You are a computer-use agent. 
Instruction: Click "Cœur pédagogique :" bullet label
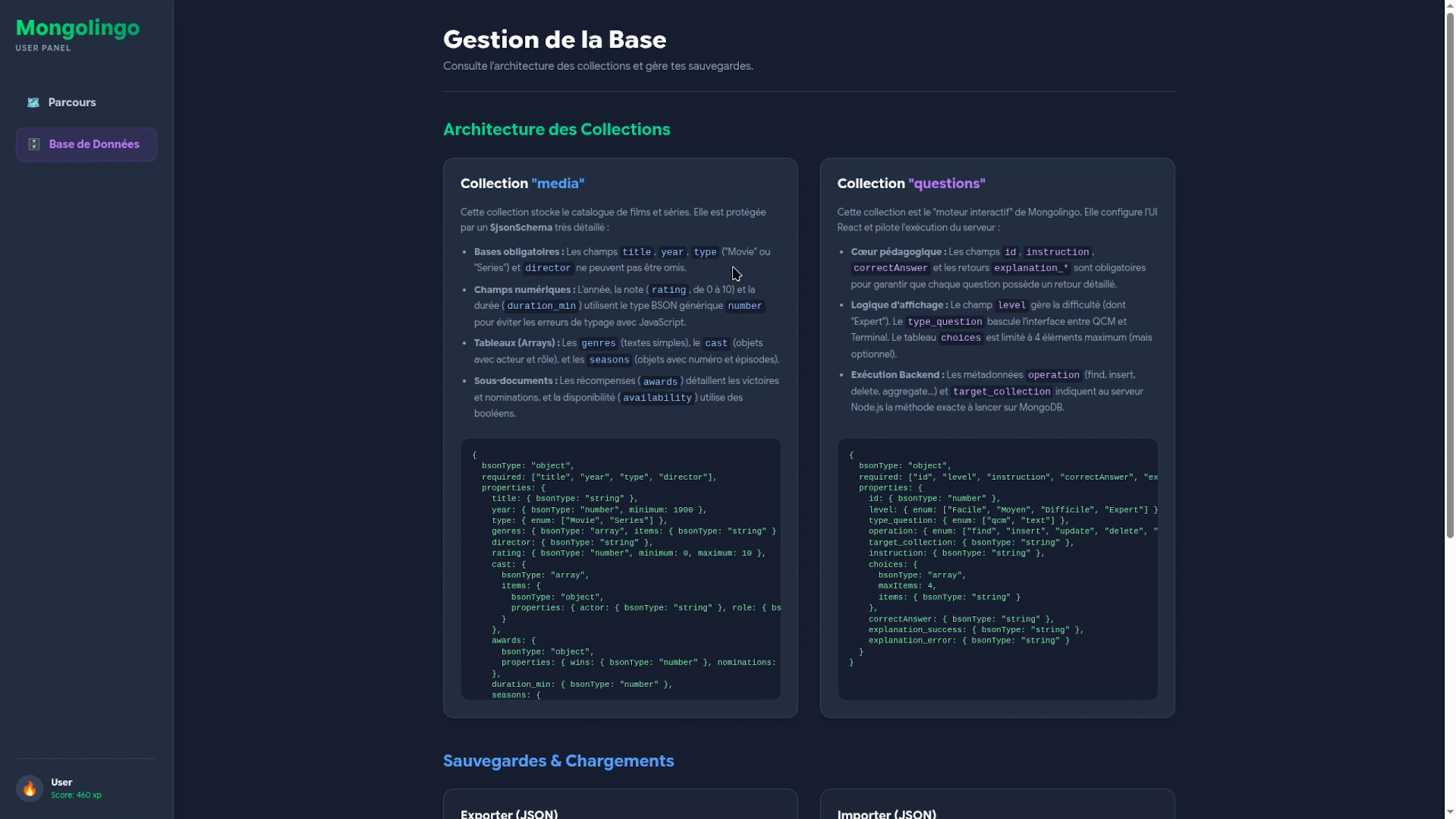click(898, 251)
